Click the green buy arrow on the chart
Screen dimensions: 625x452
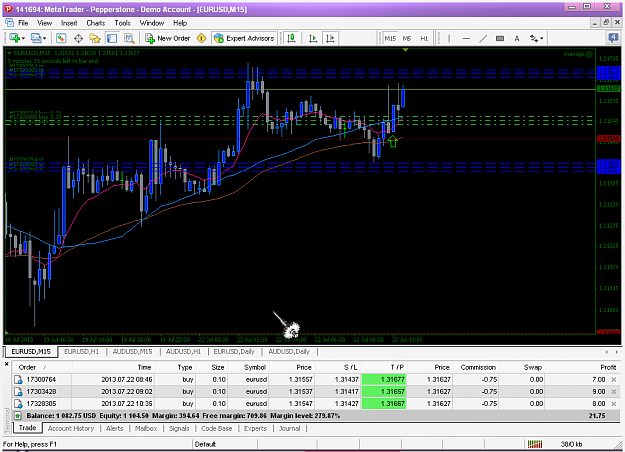coord(393,141)
